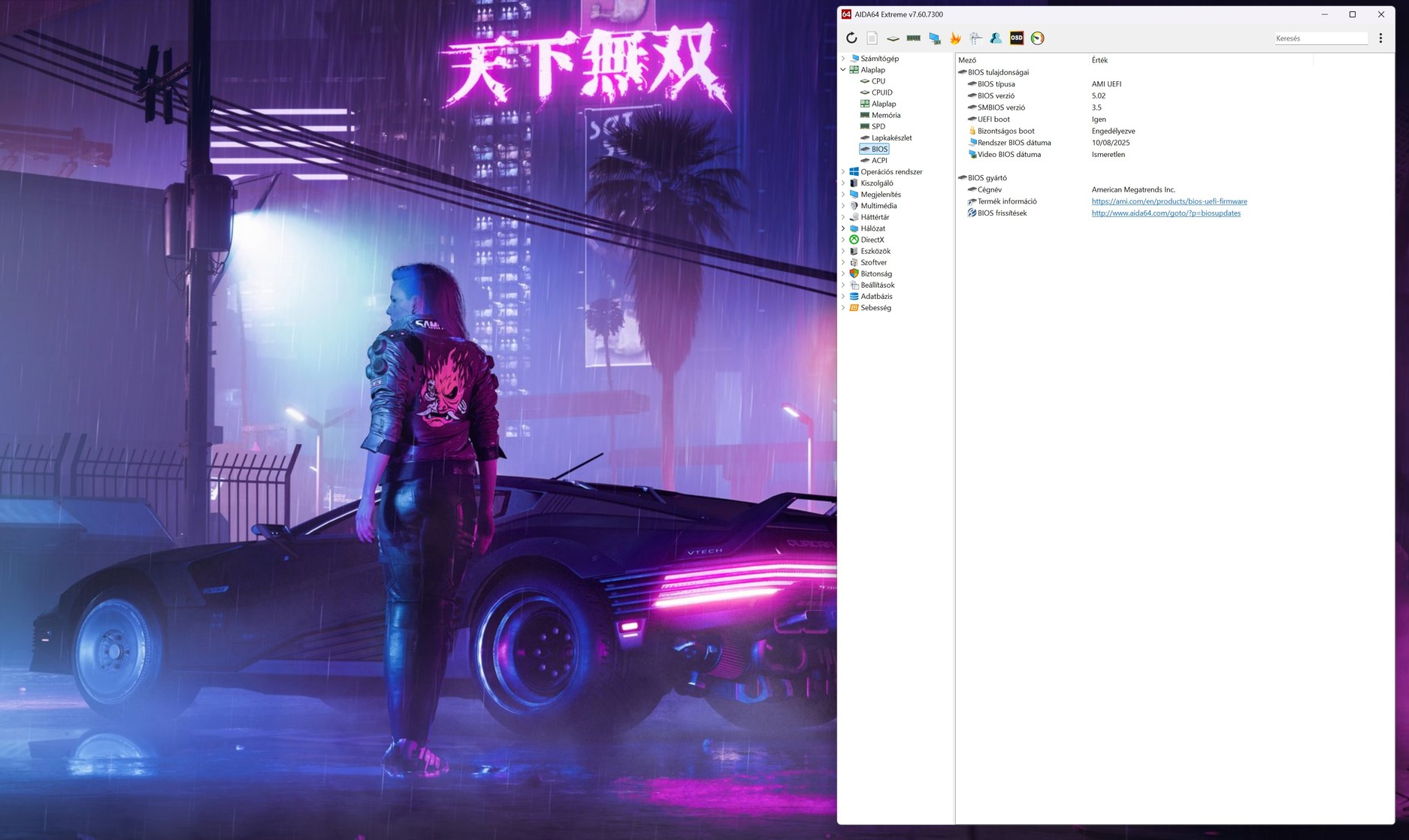The width and height of the screenshot is (1409, 840).
Task: Expand the Kiszolgáló tree node
Action: (843, 183)
